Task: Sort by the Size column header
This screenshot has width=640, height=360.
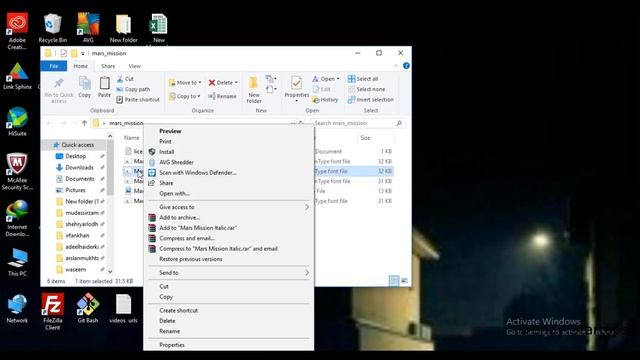Action: pyautogui.click(x=365, y=138)
